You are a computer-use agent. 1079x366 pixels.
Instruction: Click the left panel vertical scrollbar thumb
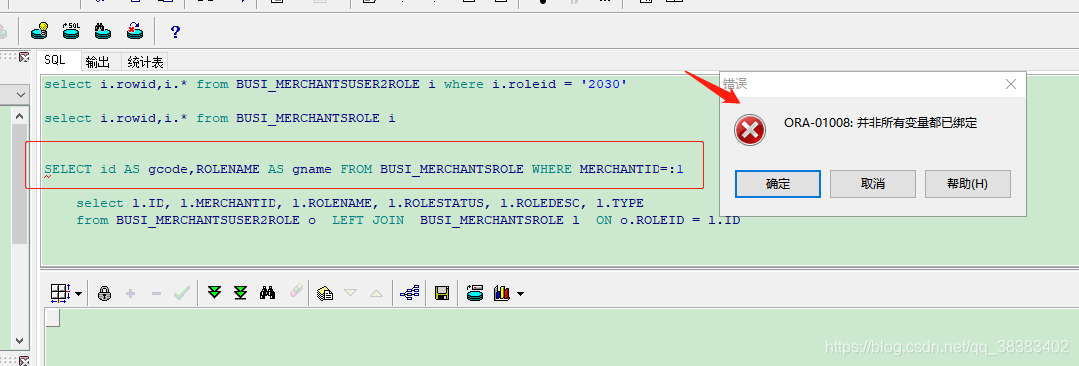click(x=20, y=184)
